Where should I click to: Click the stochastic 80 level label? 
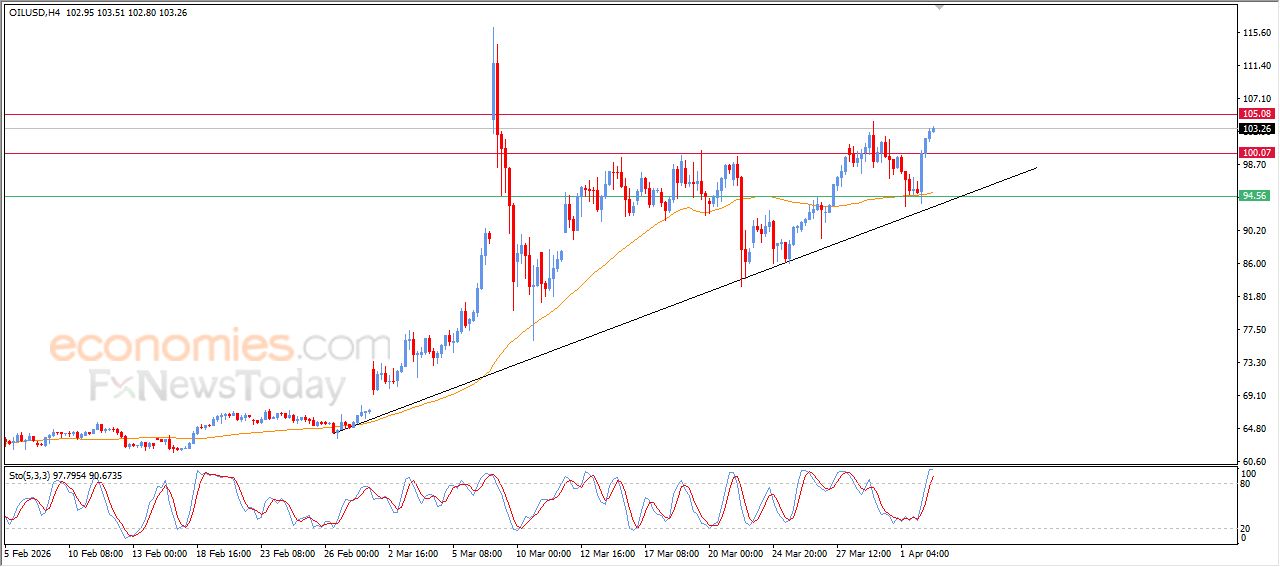pyautogui.click(x=1246, y=484)
